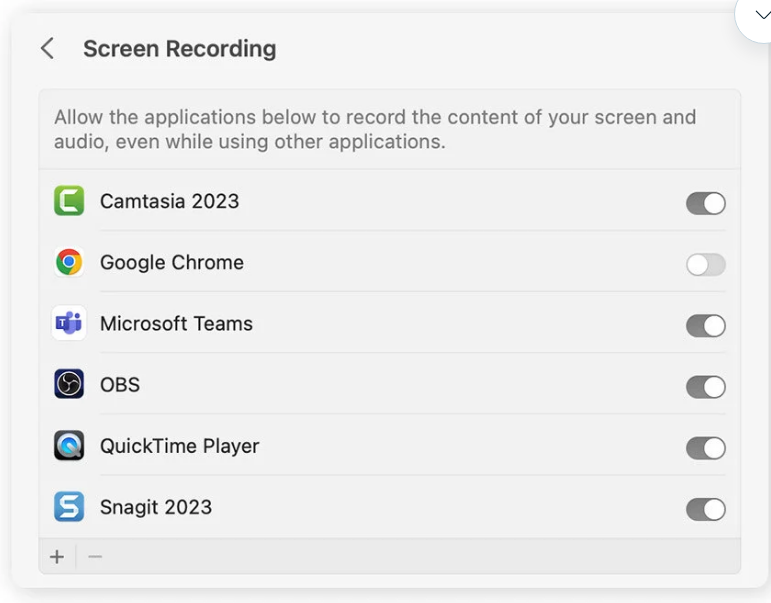Click the Snagit 2023 app icon
This screenshot has height=603, width=771.
click(x=69, y=507)
